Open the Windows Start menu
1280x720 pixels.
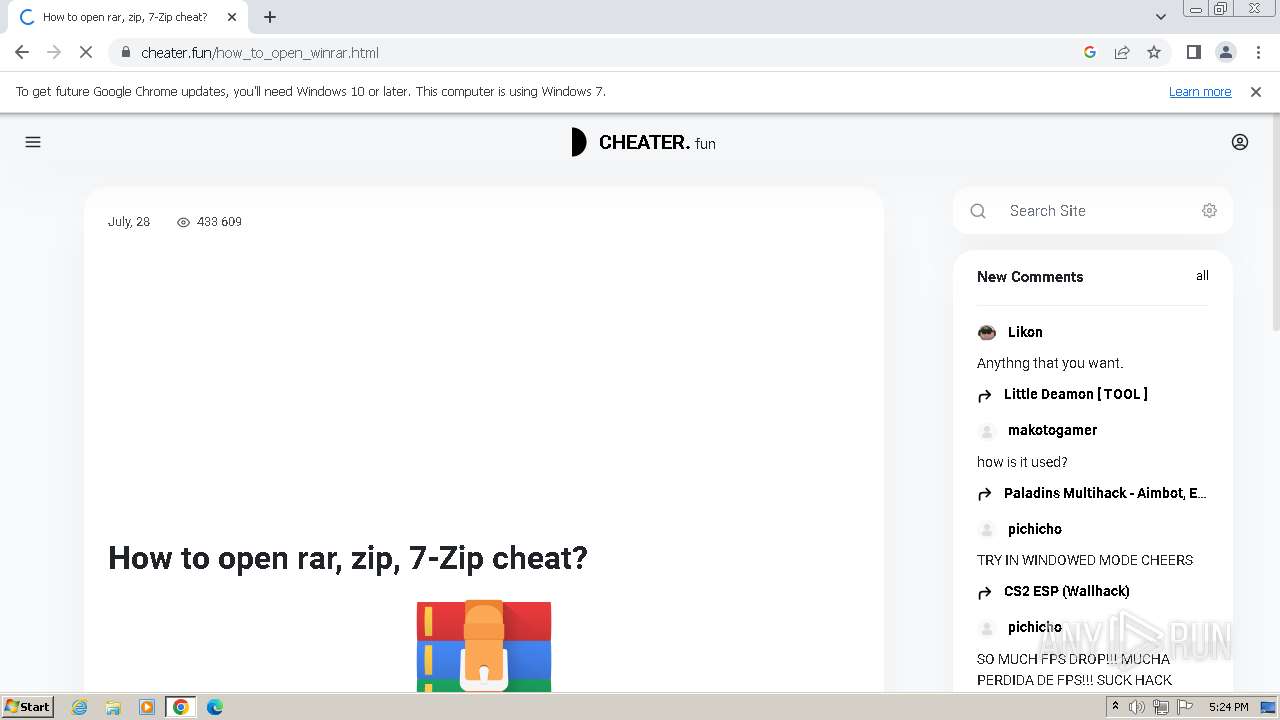[27, 706]
